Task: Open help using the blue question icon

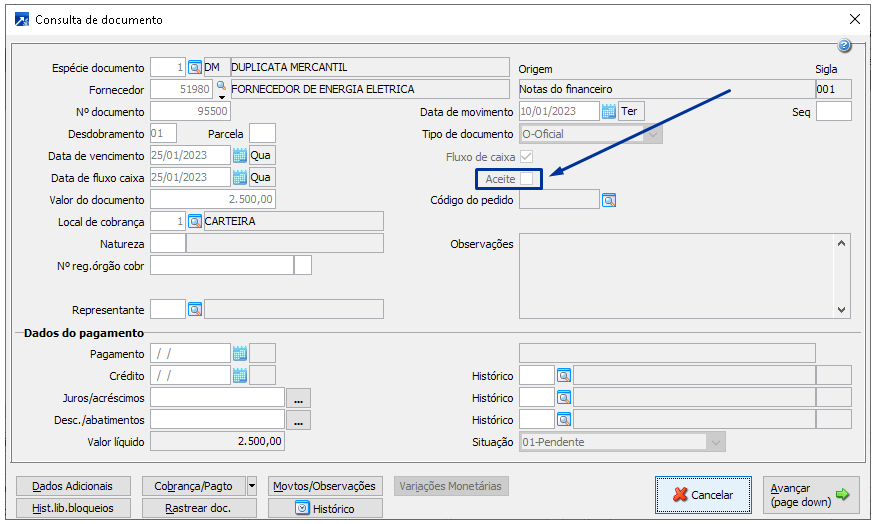Action: (844, 46)
